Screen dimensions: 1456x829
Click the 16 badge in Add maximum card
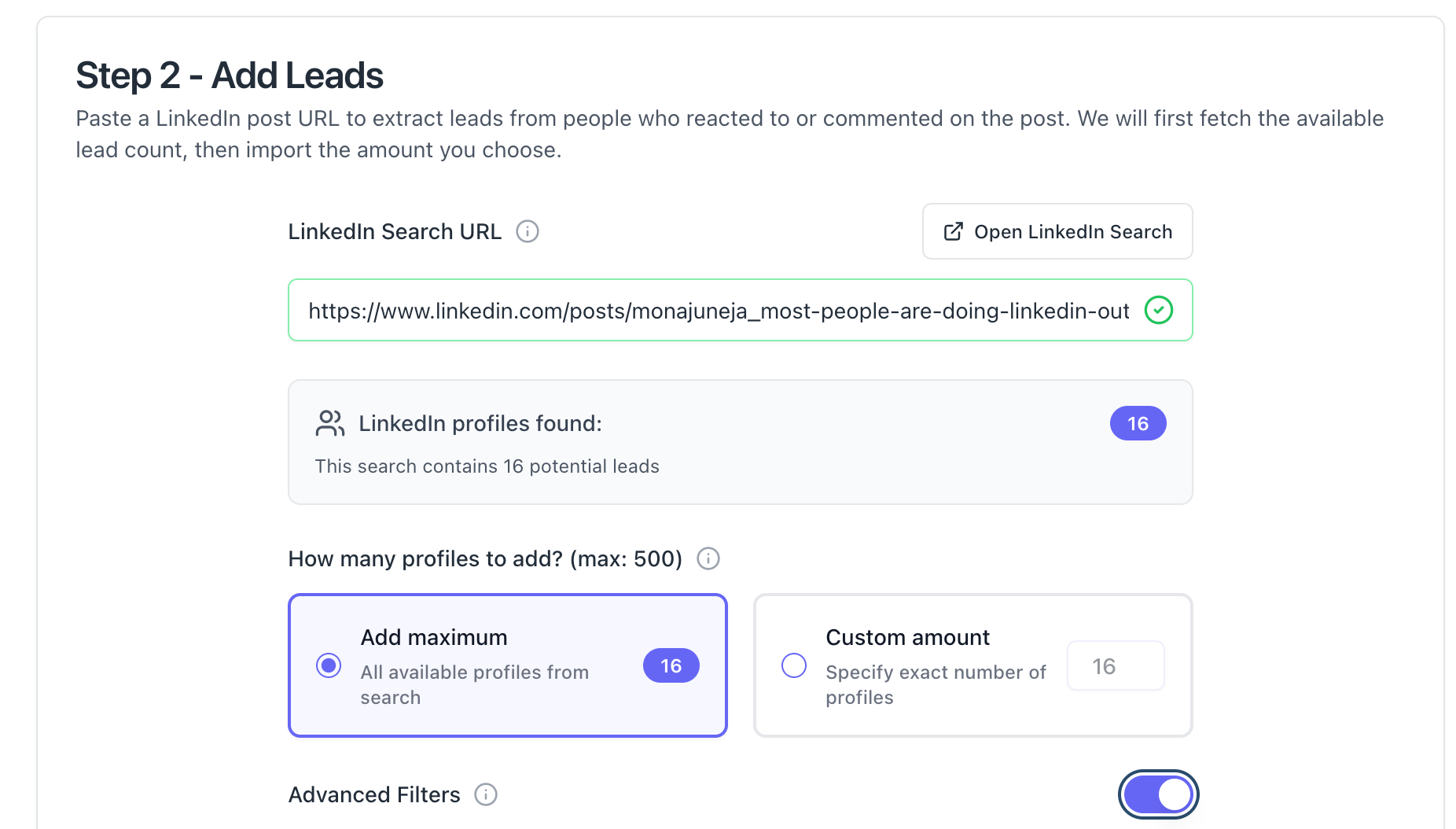click(671, 665)
